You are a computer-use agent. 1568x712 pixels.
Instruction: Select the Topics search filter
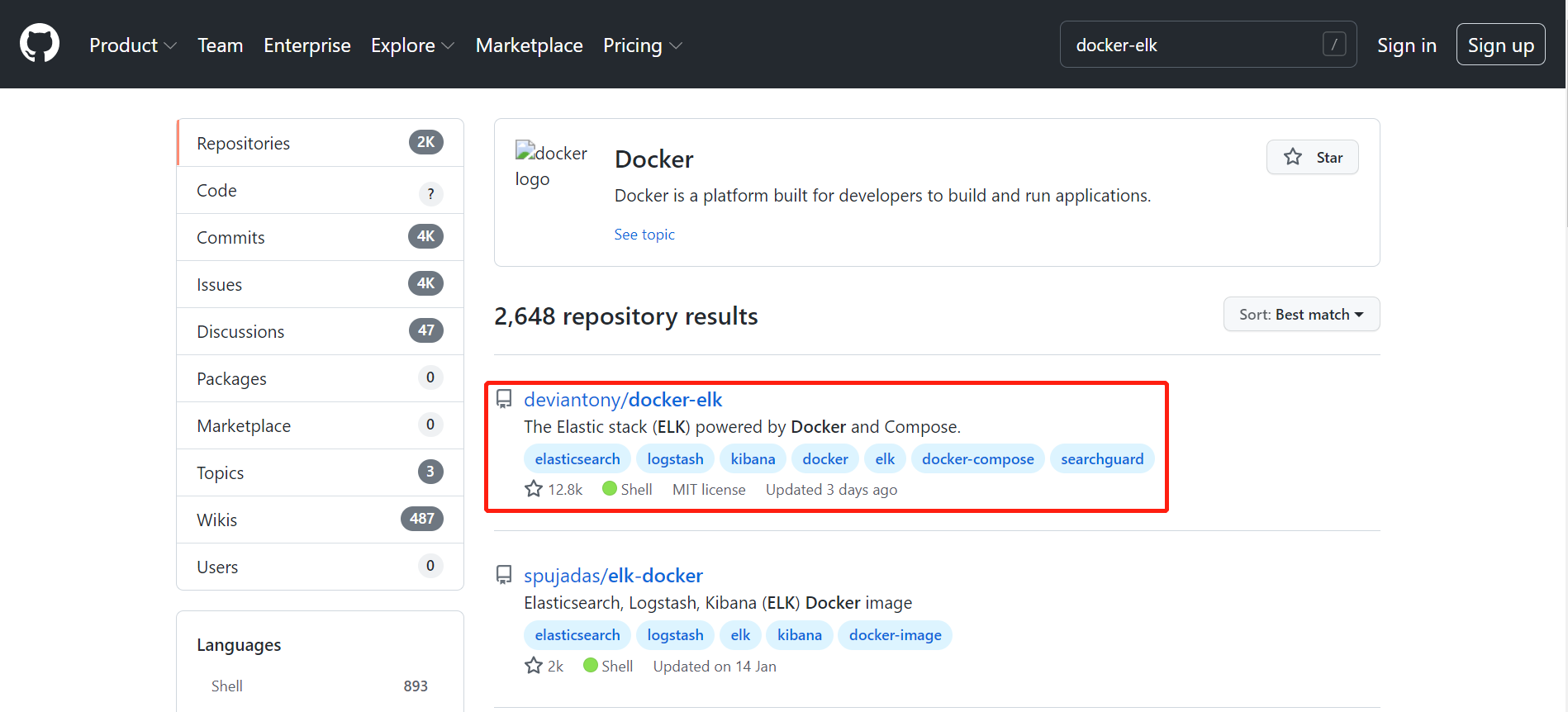coord(321,472)
